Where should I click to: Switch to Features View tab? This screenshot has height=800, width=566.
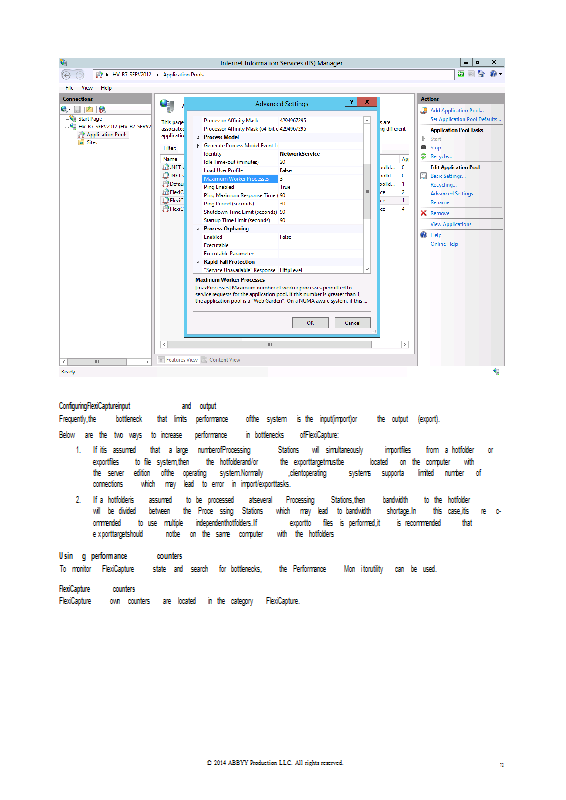point(178,360)
